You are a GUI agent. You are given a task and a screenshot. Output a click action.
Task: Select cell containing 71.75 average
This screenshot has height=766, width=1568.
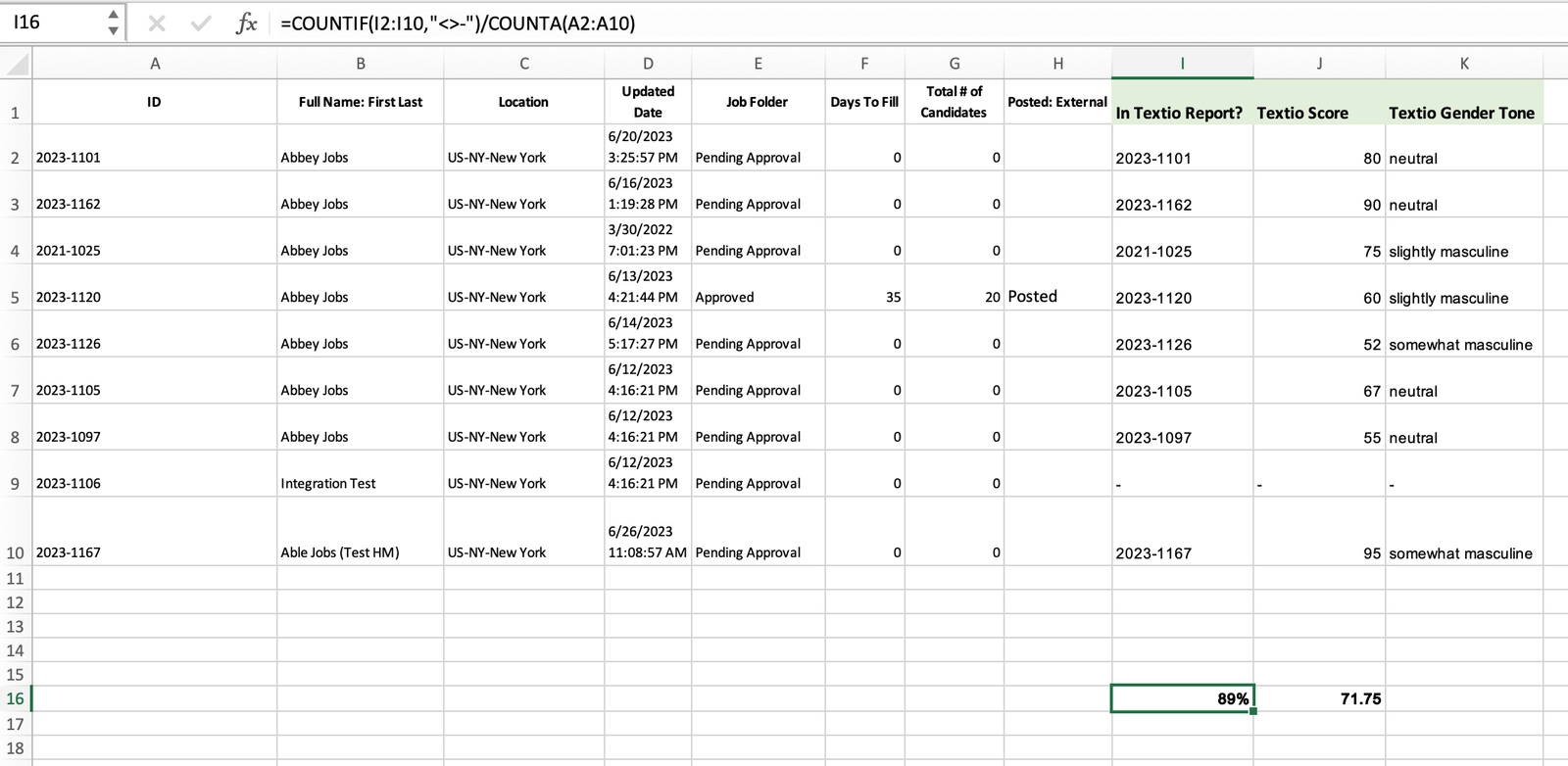(1319, 698)
